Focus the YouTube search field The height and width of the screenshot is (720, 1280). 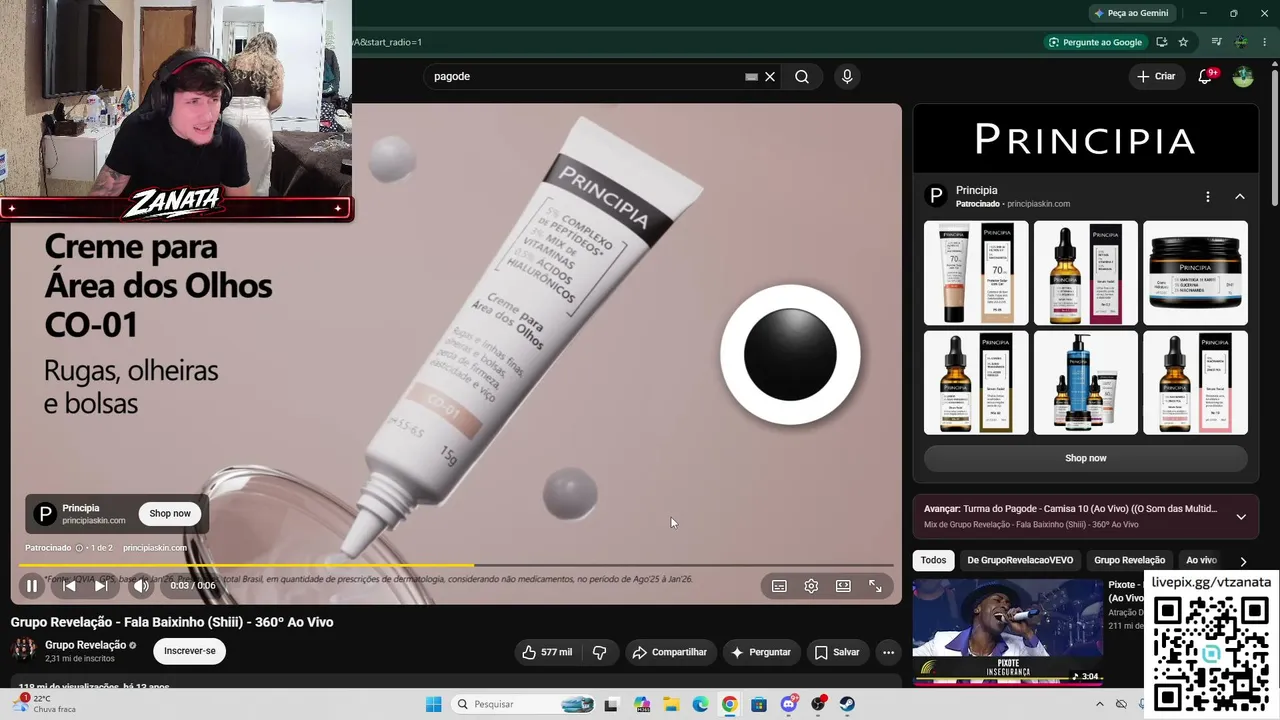(x=585, y=76)
